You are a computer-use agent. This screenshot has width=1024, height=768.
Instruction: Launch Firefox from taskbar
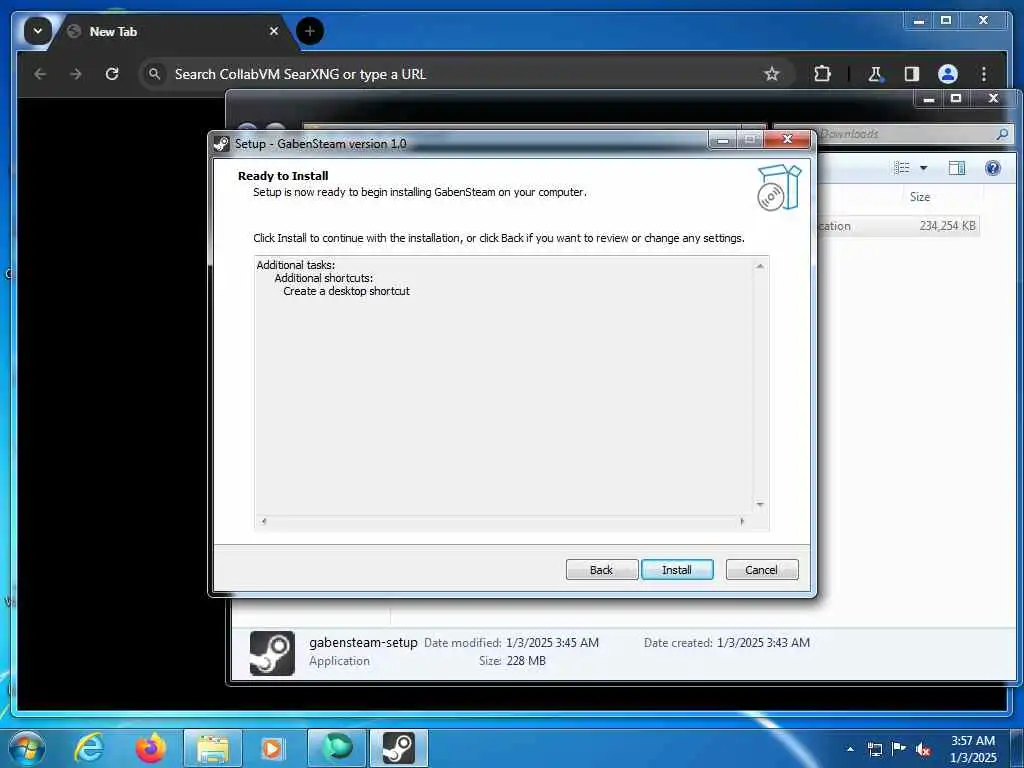[x=150, y=748]
